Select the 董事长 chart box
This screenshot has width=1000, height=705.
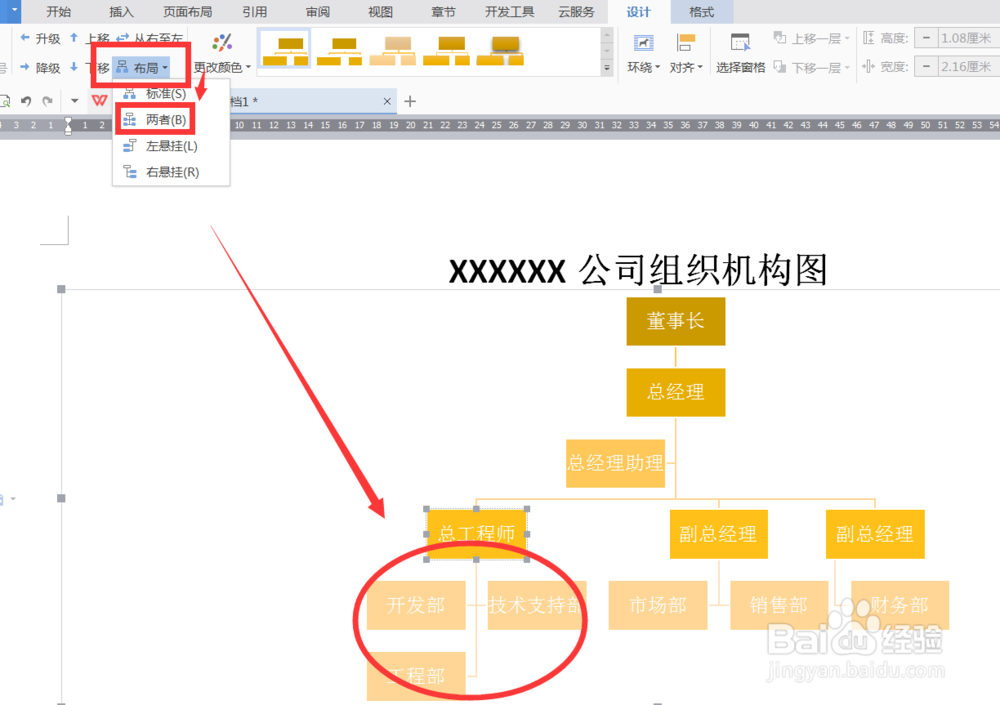click(x=676, y=321)
